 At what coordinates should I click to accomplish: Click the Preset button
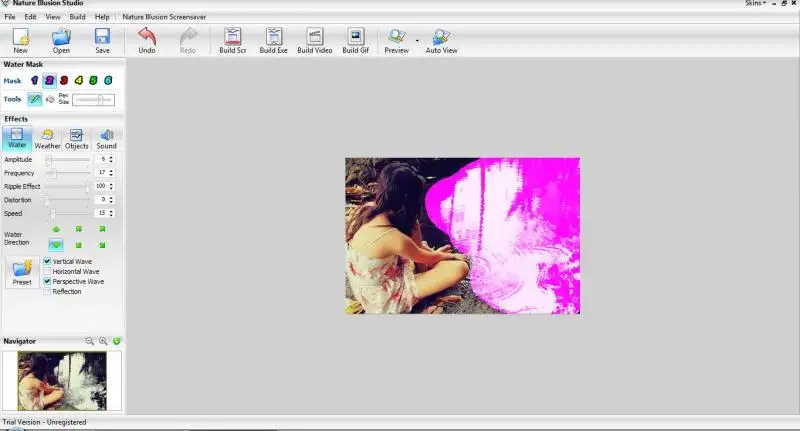coord(22,272)
